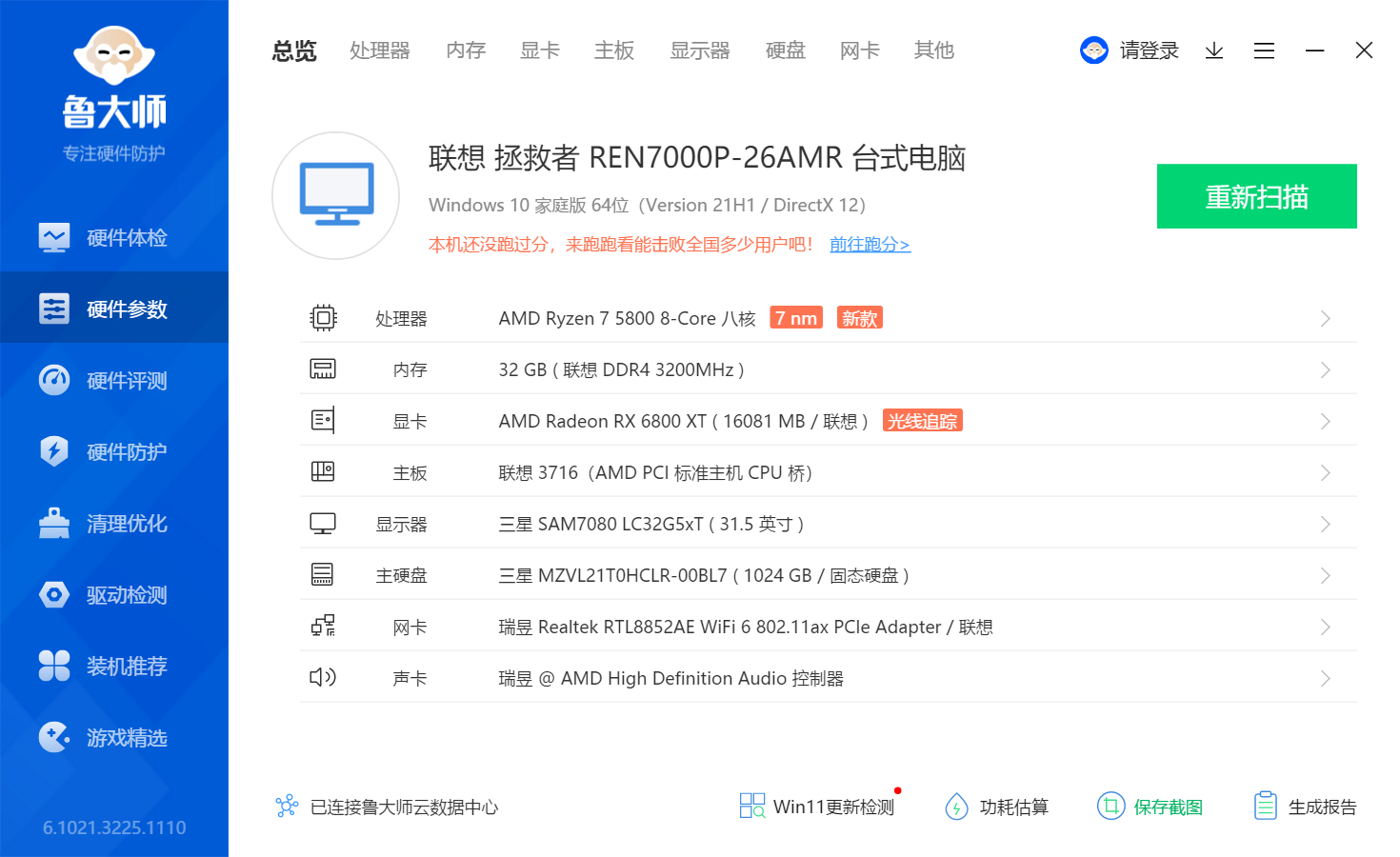This screenshot has height=857, width=1400.
Task: Click 保存截图 to save screenshot
Action: pyautogui.click(x=1150, y=807)
